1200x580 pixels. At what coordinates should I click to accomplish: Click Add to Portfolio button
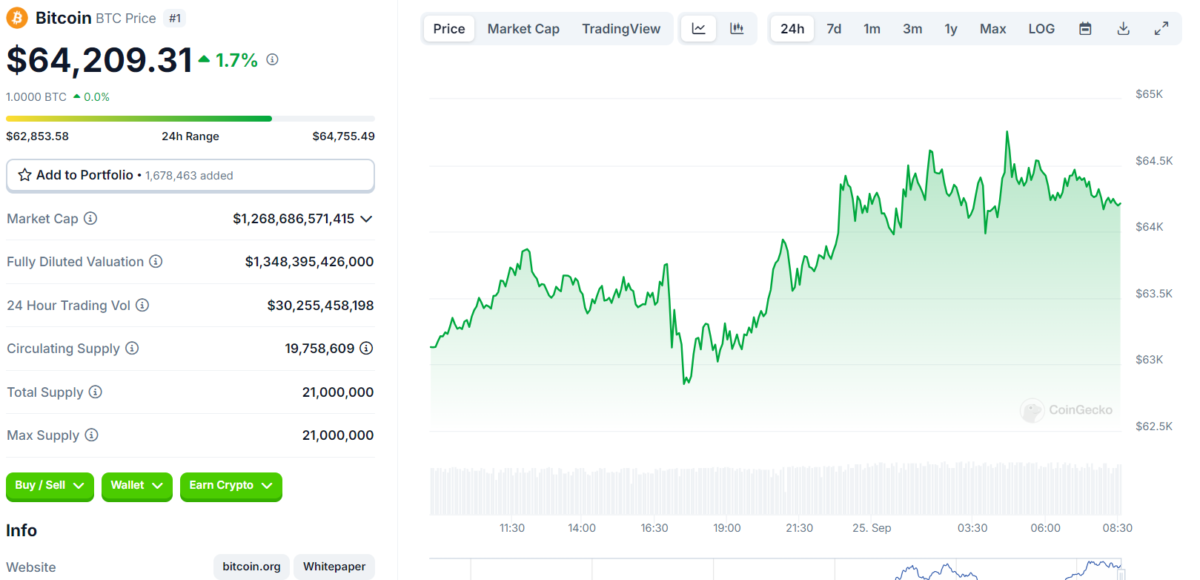point(190,175)
